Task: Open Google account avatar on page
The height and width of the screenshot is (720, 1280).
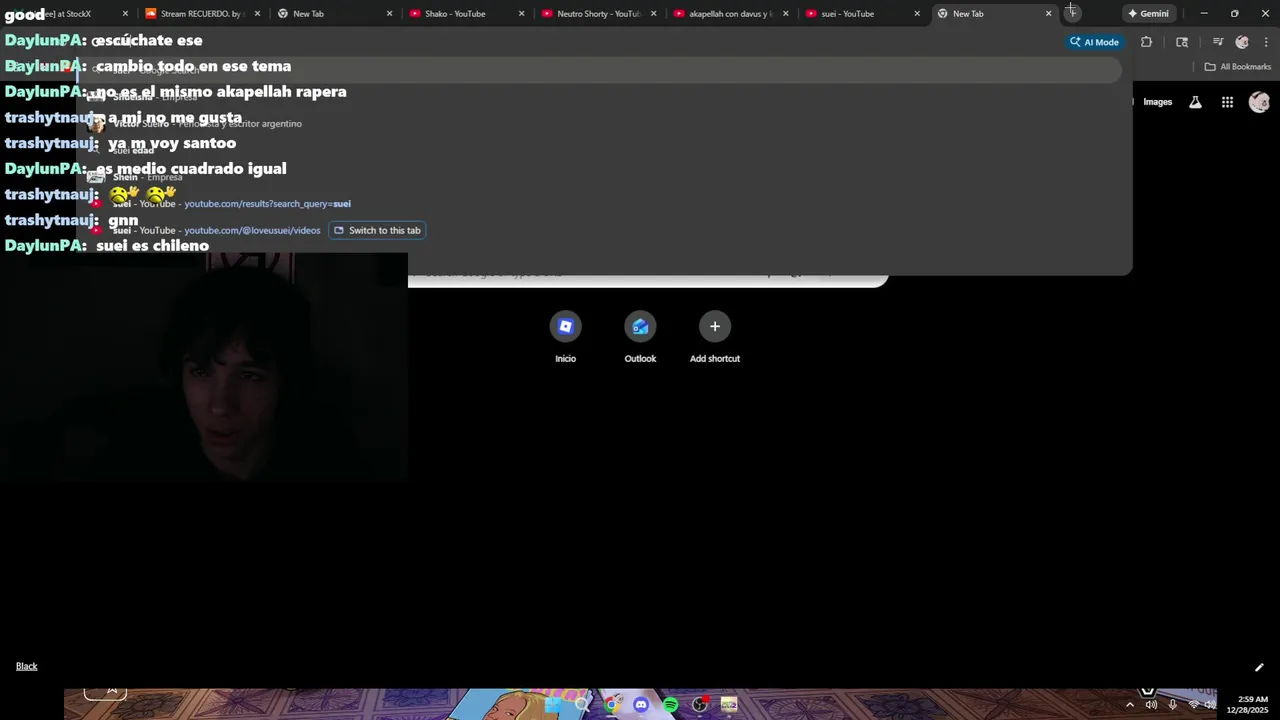Action: [1259, 102]
